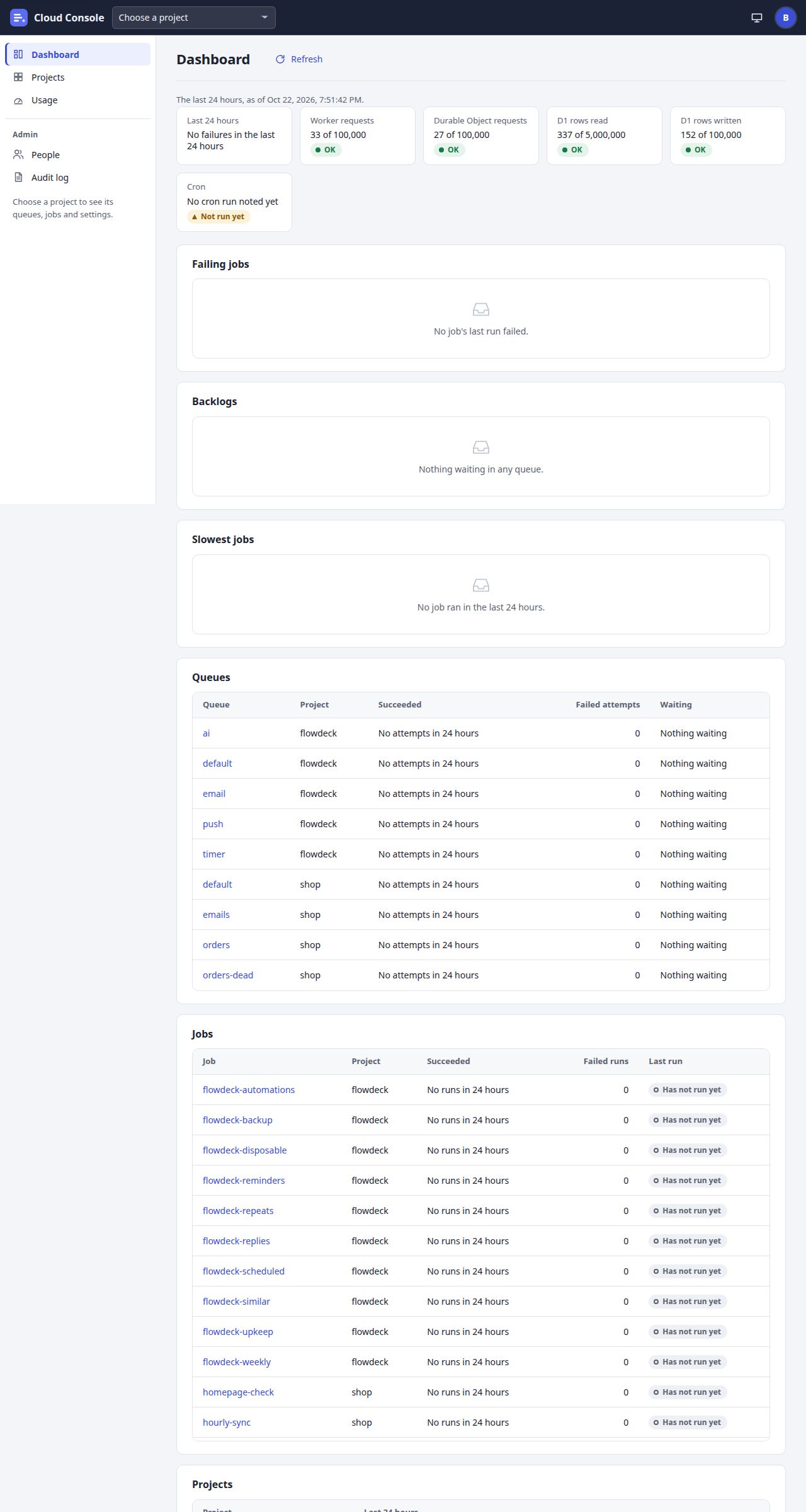
Task: Open the "ai" queue link
Action: 207,733
